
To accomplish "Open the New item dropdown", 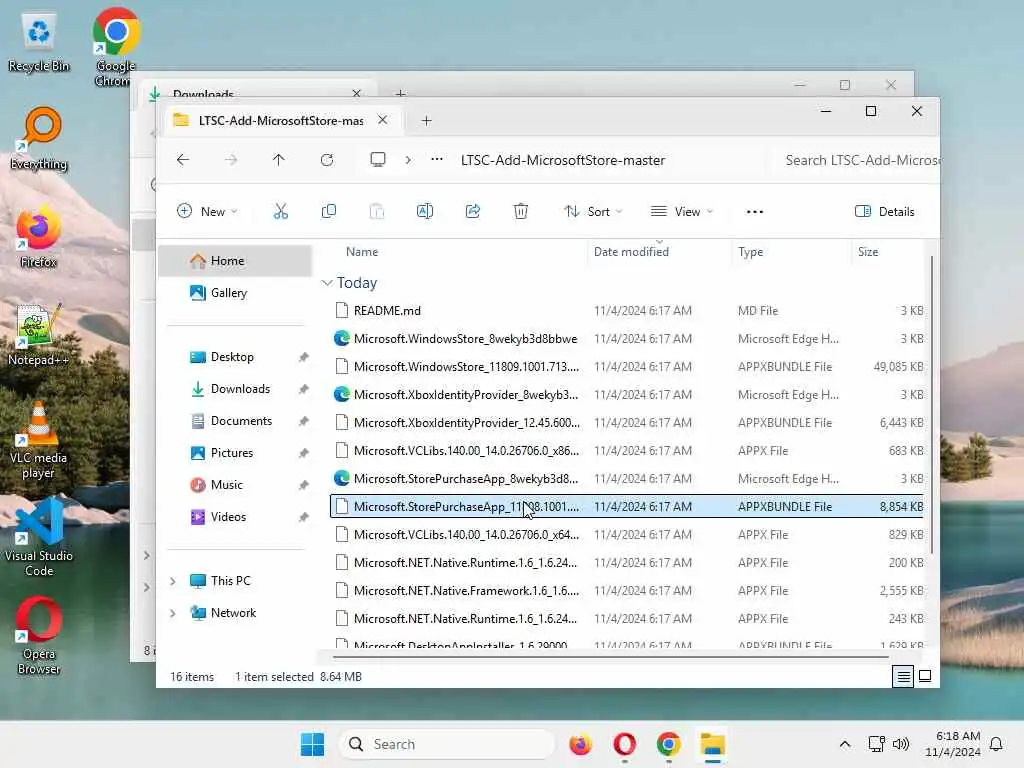I will pos(207,212).
